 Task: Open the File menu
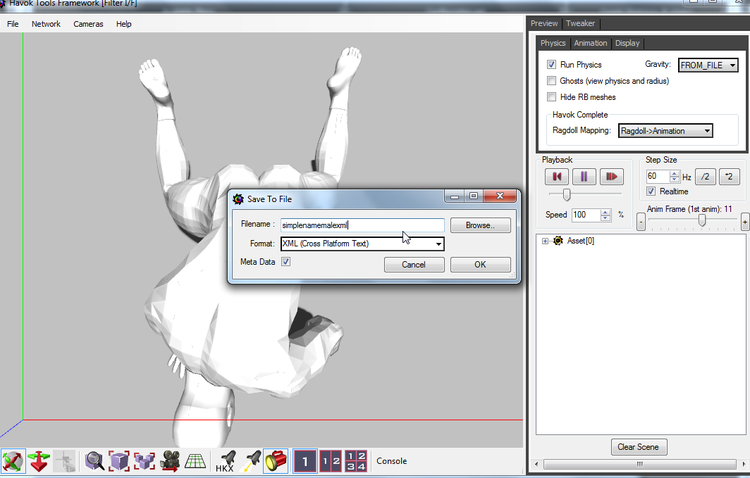pos(12,24)
